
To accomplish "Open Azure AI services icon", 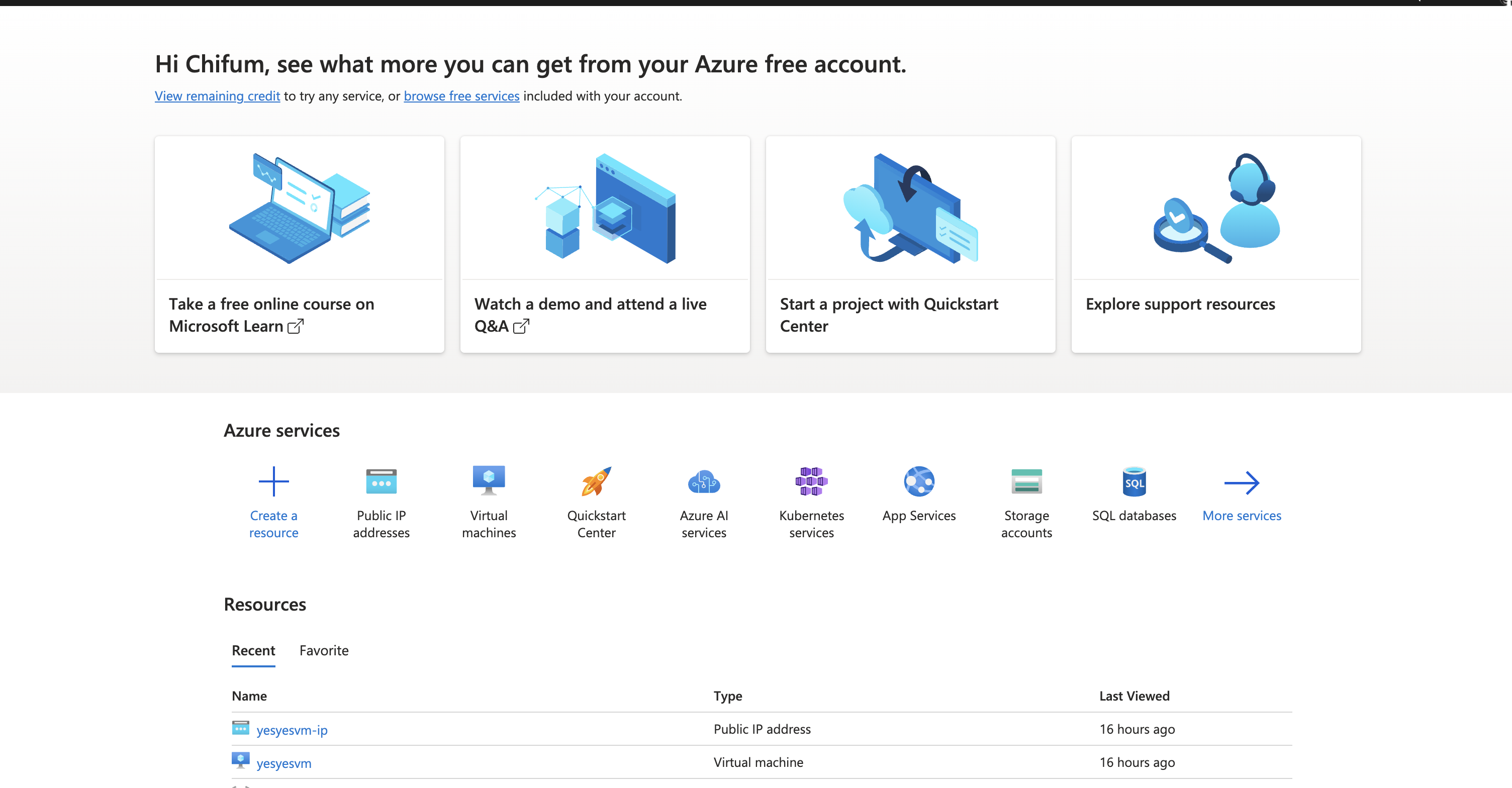I will (704, 482).
